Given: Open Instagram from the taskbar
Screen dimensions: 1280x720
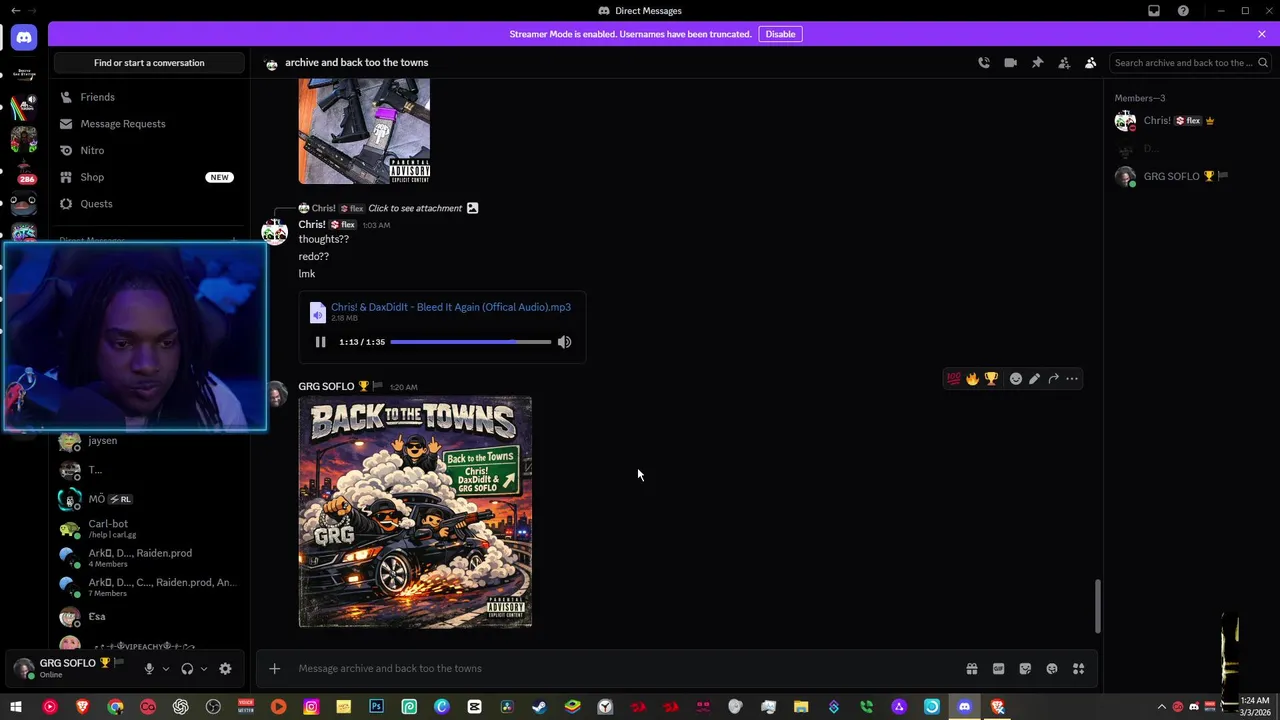Looking at the screenshot, I should 311,707.
